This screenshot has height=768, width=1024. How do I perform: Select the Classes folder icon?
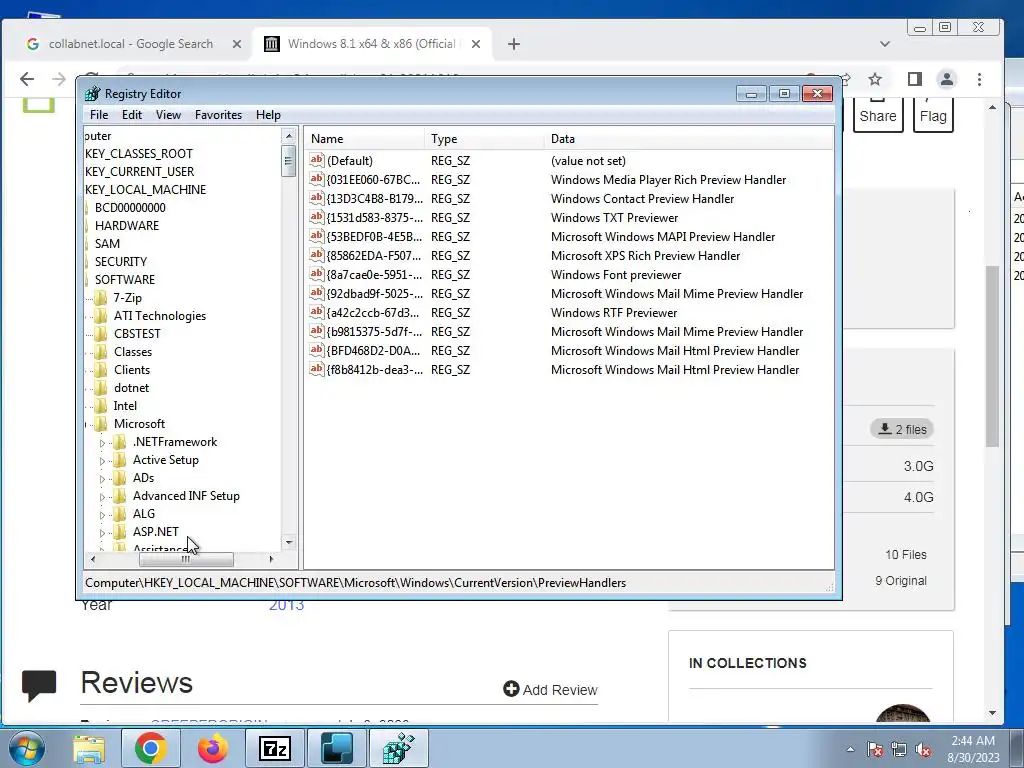coord(101,352)
